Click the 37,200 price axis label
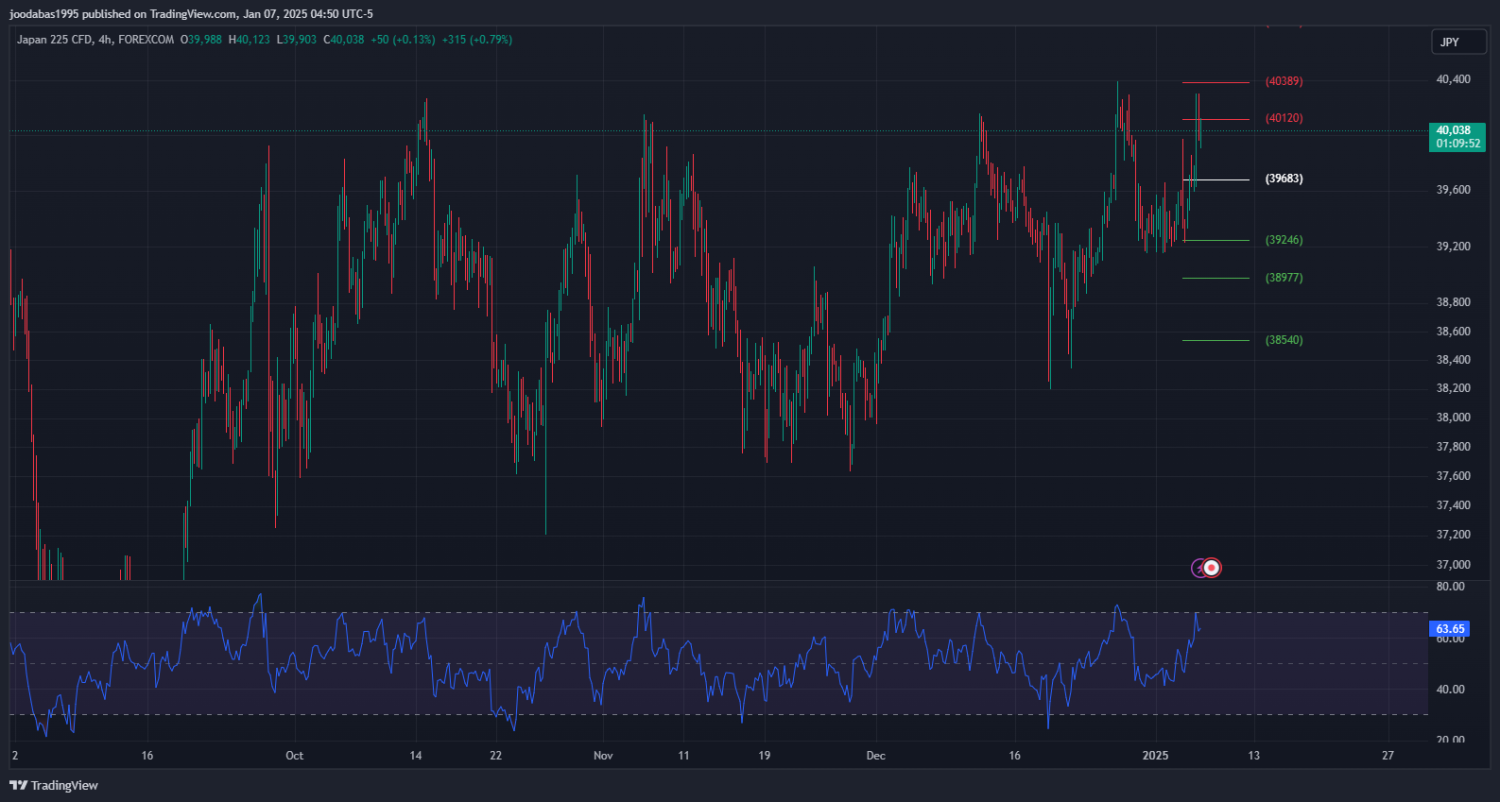The height and width of the screenshot is (802, 1500). [1453, 536]
